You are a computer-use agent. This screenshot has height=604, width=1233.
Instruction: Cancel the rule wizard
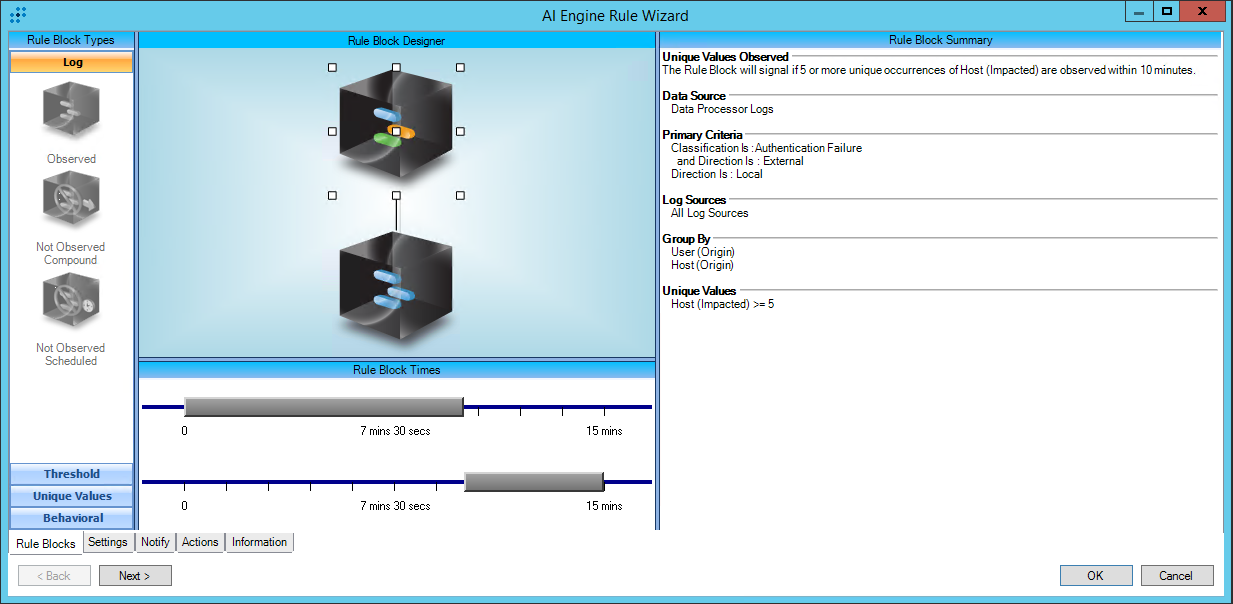click(x=1176, y=576)
